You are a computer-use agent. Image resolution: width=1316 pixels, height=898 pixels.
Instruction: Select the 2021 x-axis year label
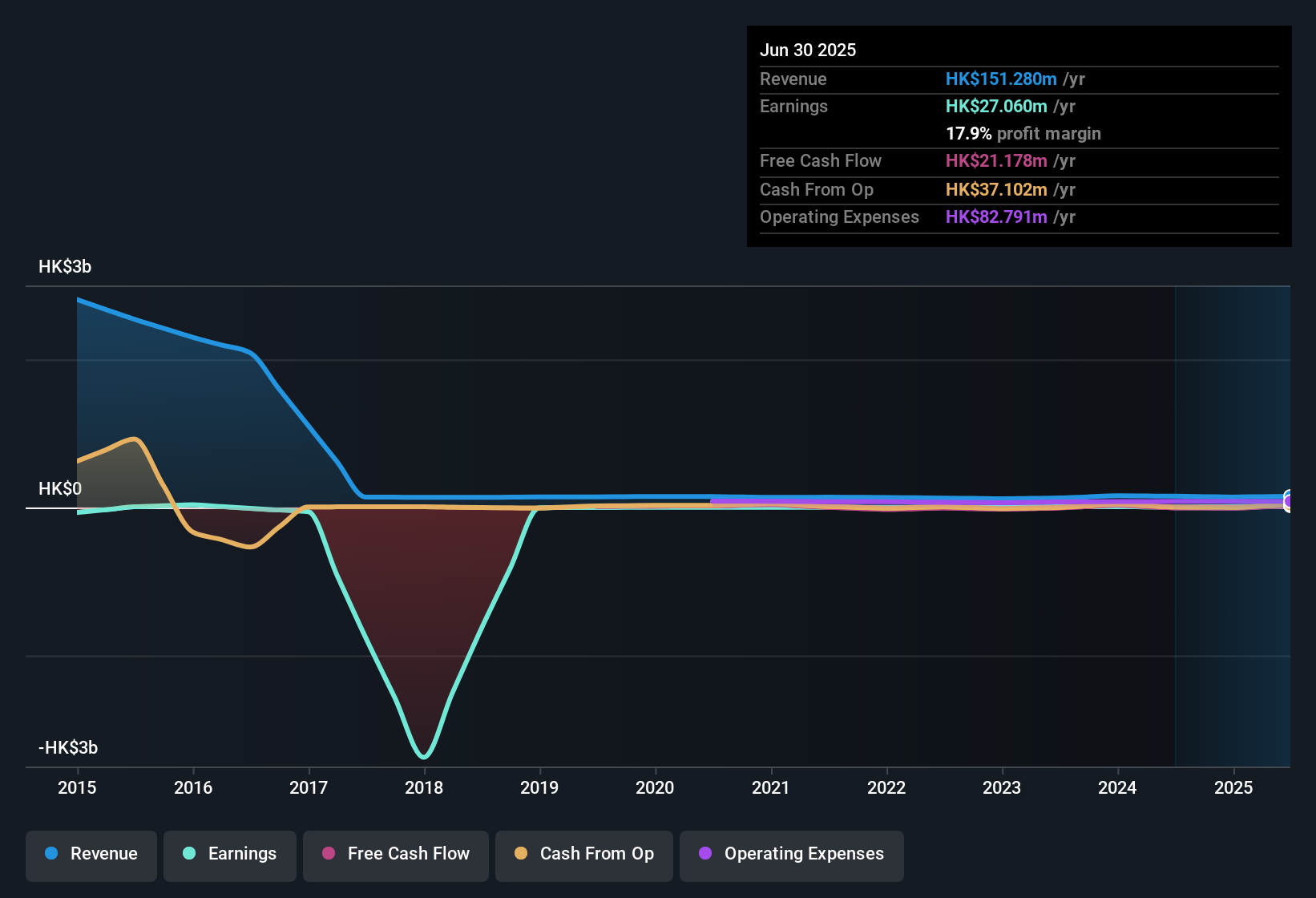pos(771,787)
